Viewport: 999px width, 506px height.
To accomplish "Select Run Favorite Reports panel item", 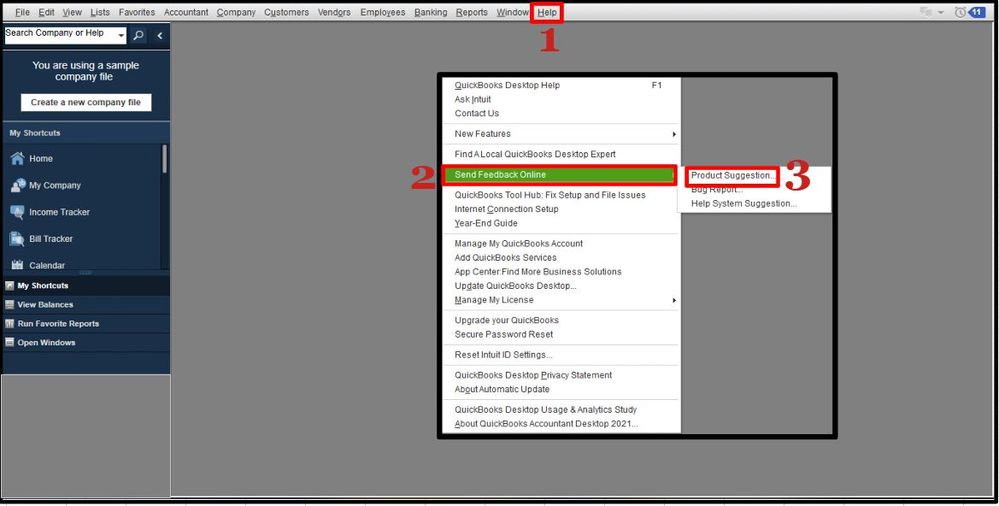I will click(86, 324).
